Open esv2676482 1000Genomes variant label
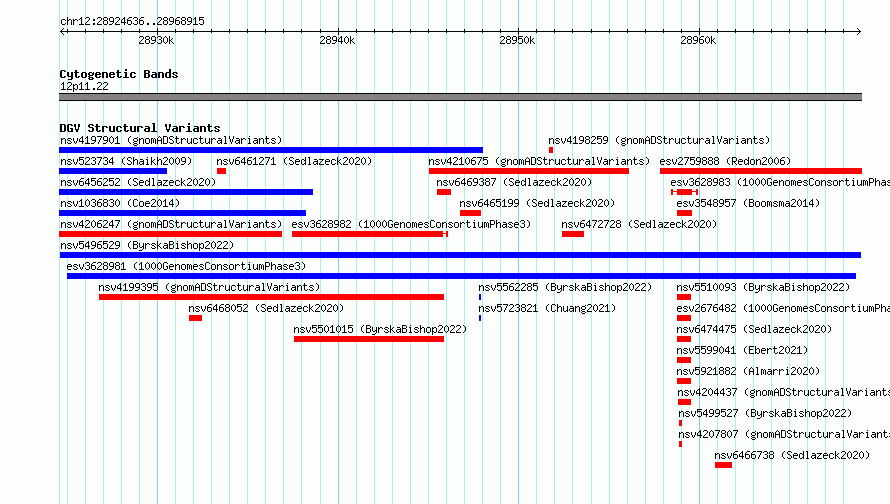Viewport: 890px width, 504px height. (x=783, y=308)
